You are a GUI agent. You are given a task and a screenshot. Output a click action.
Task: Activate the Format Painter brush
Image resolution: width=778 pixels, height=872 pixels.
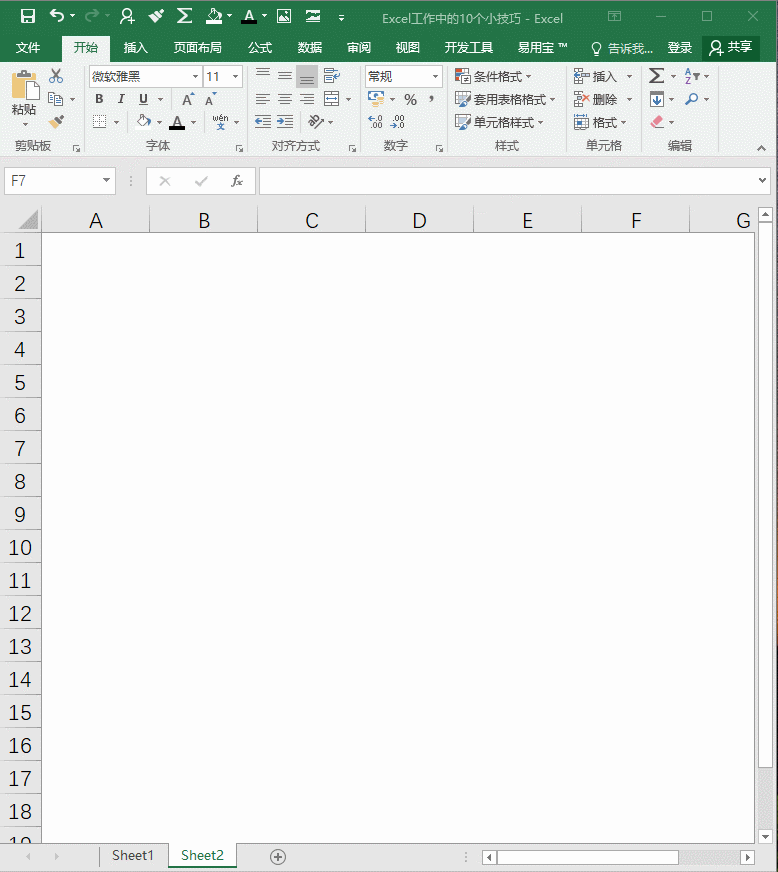[56, 122]
